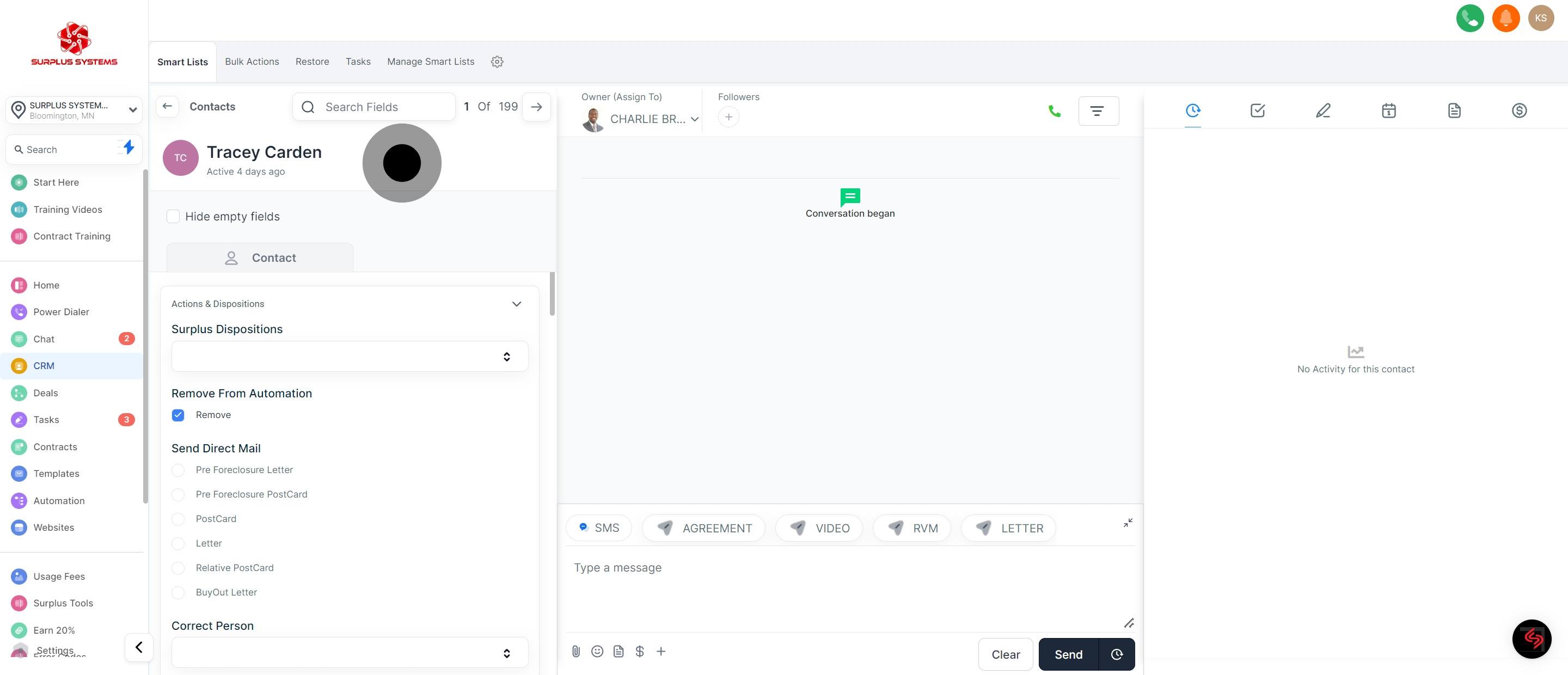The image size is (1568, 675).
Task: Select the Appointments calendar icon
Action: click(1388, 111)
